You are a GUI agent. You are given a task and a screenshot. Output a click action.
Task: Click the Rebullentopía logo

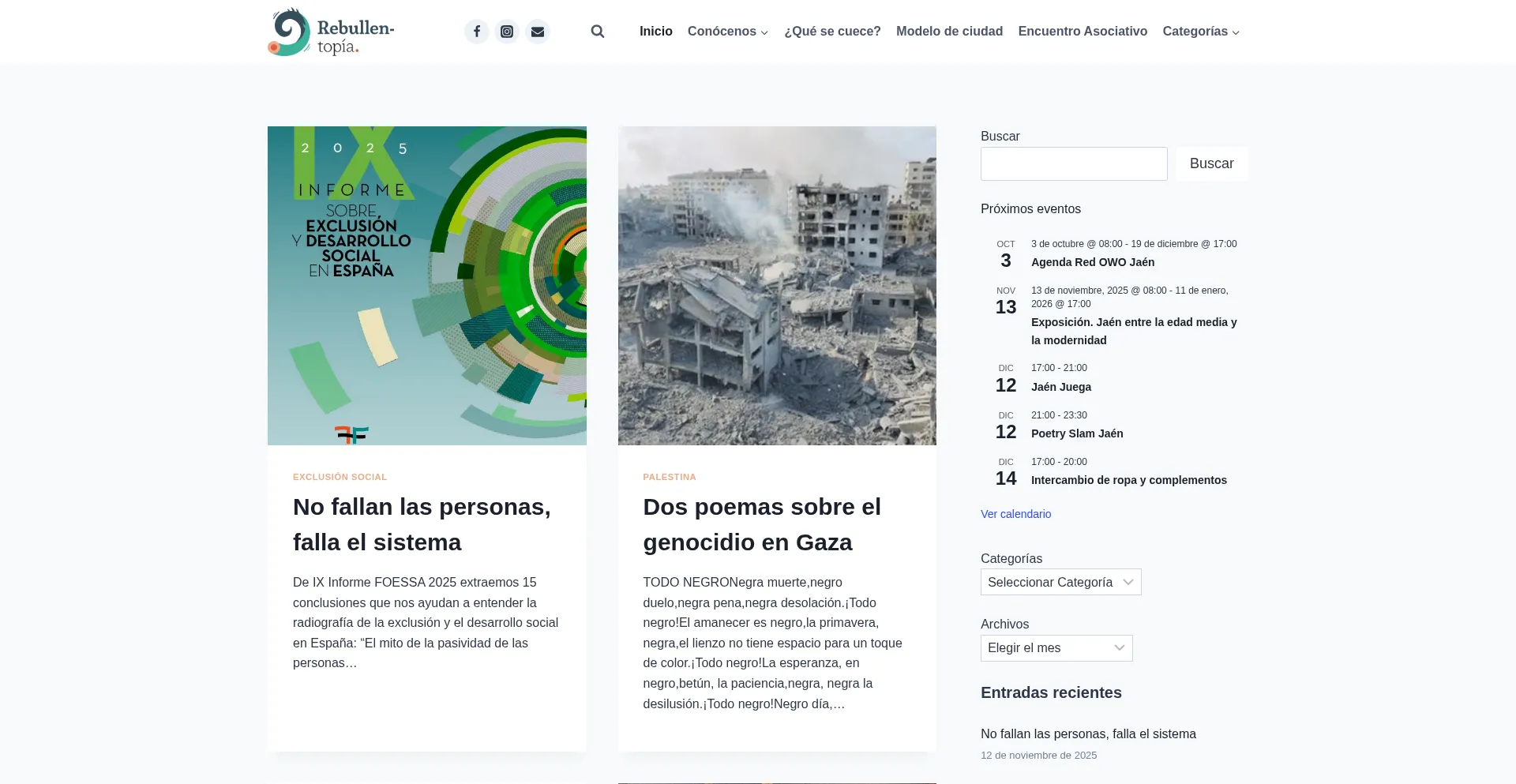(331, 32)
